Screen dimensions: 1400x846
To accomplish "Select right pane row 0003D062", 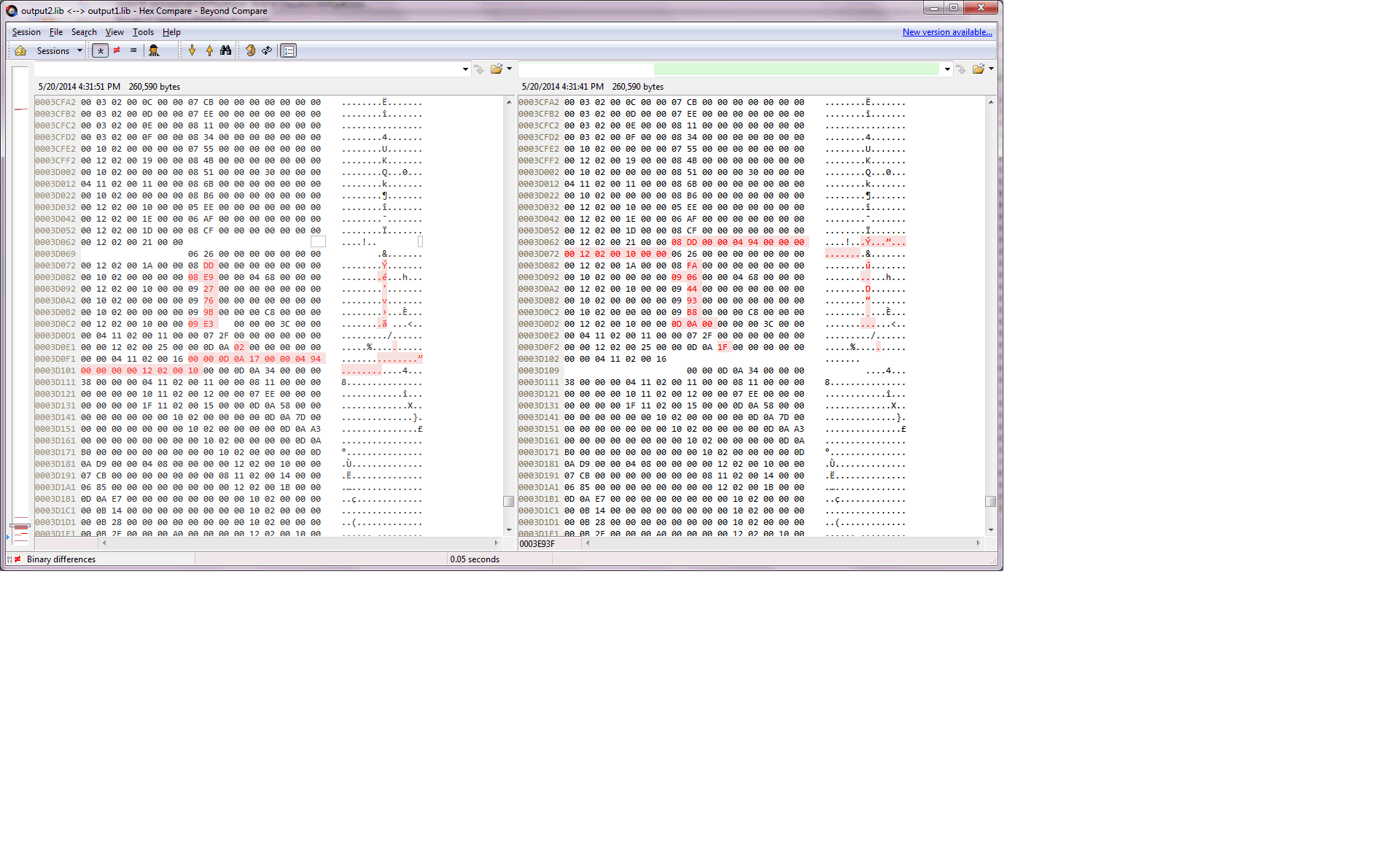I will pyautogui.click(x=712, y=242).
